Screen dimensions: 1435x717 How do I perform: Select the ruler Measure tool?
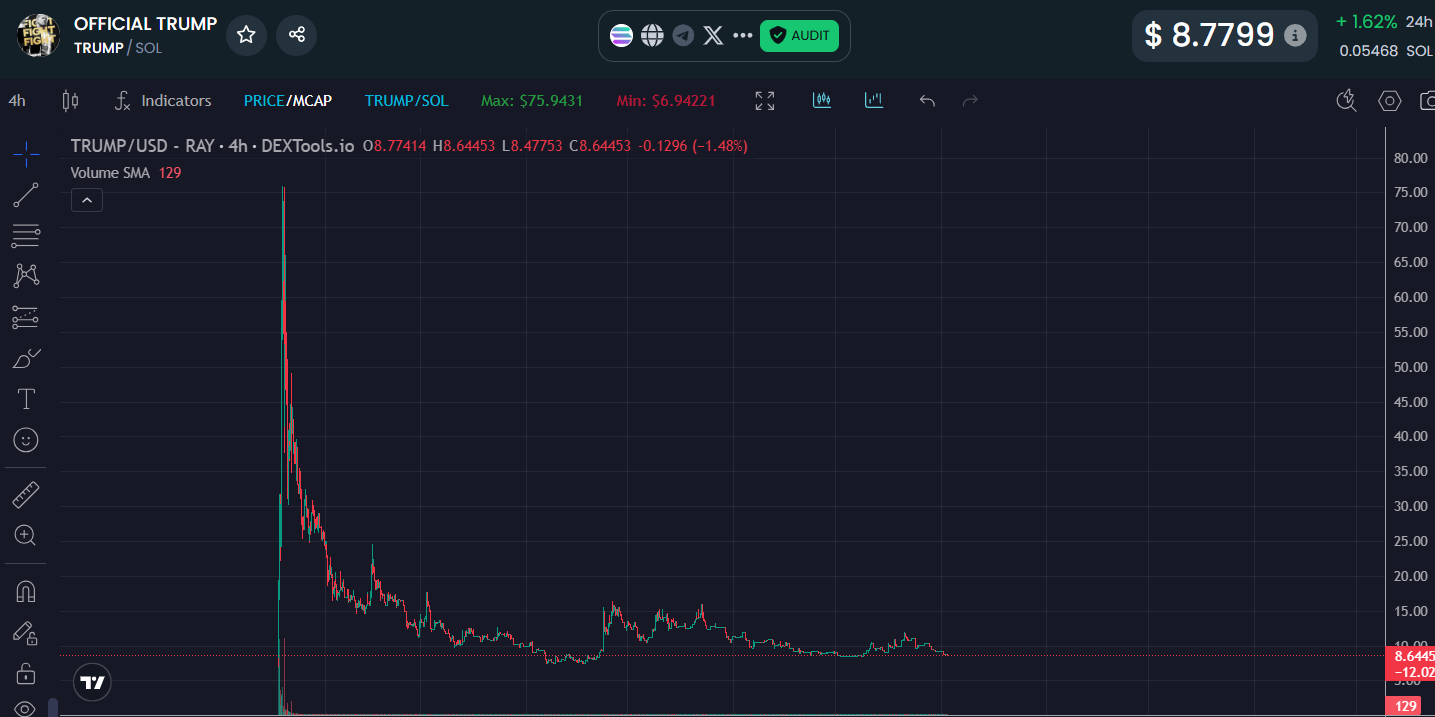pos(26,494)
